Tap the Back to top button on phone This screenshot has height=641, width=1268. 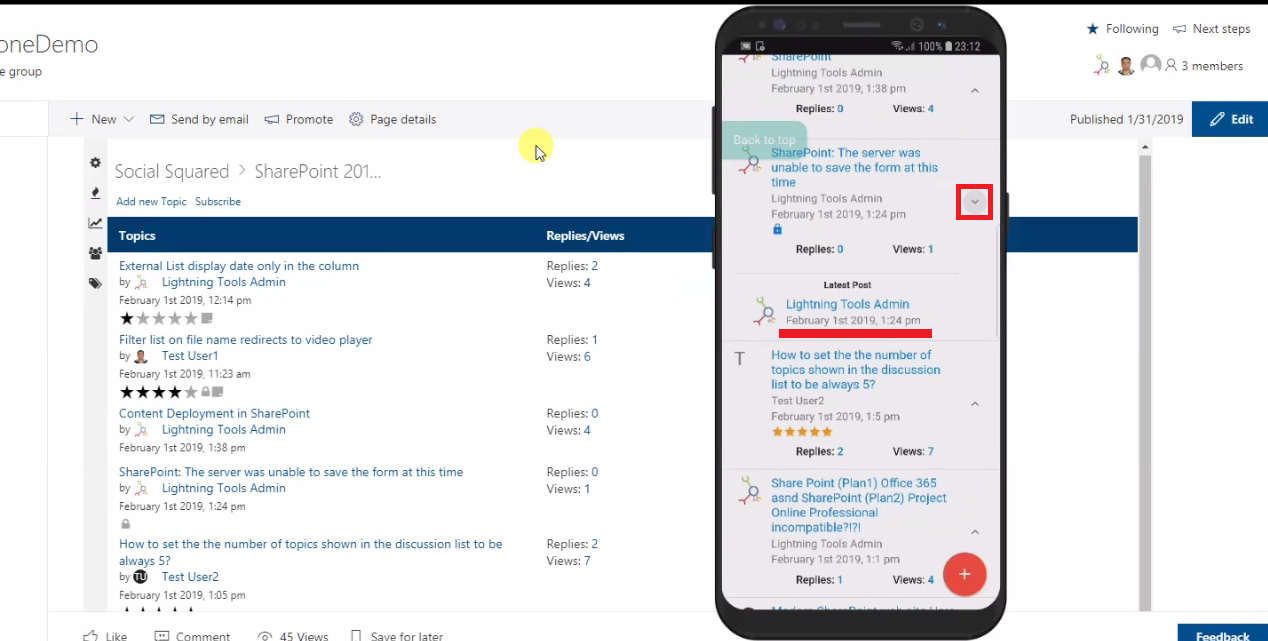coord(764,140)
